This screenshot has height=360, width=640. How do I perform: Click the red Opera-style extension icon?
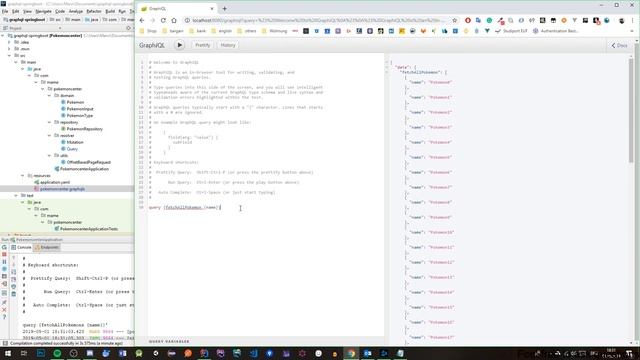[468, 20]
